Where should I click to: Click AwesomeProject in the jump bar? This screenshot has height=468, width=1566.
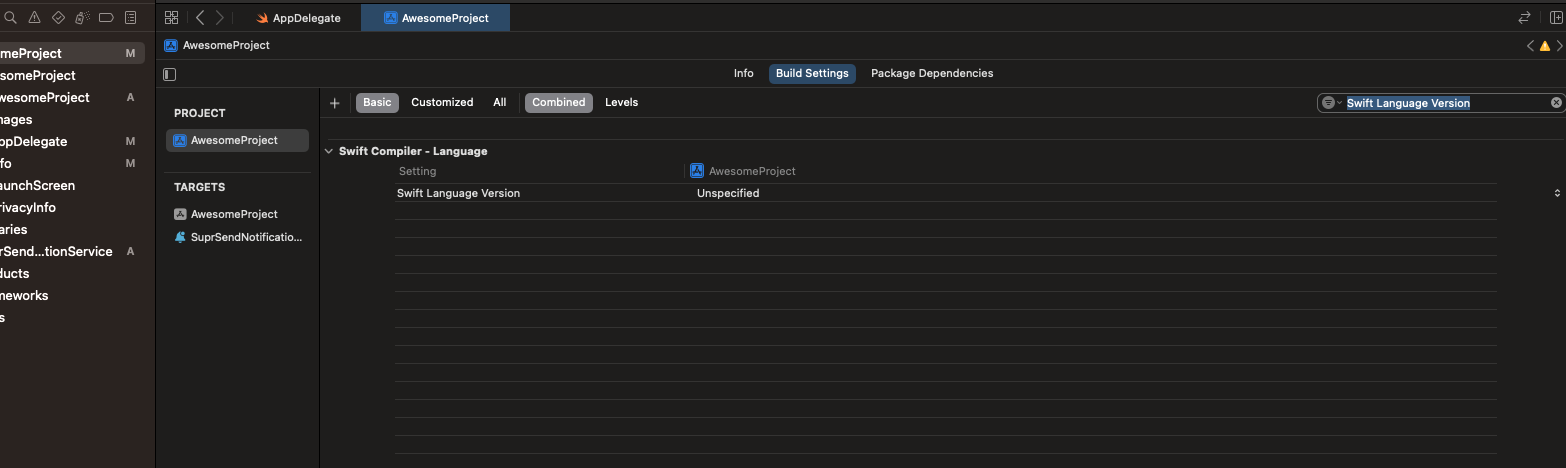226,45
